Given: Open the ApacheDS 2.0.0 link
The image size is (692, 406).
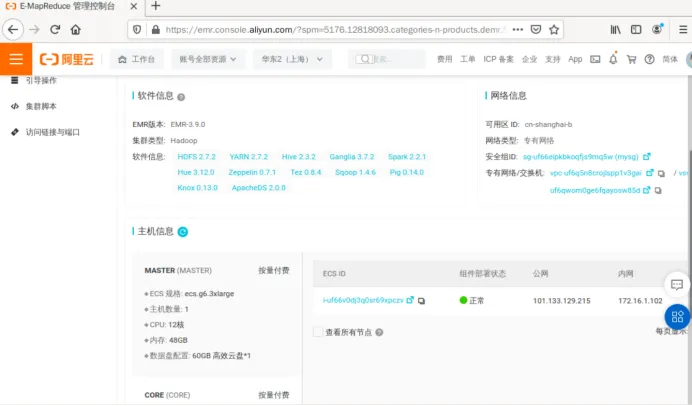Looking at the screenshot, I should coord(259,188).
